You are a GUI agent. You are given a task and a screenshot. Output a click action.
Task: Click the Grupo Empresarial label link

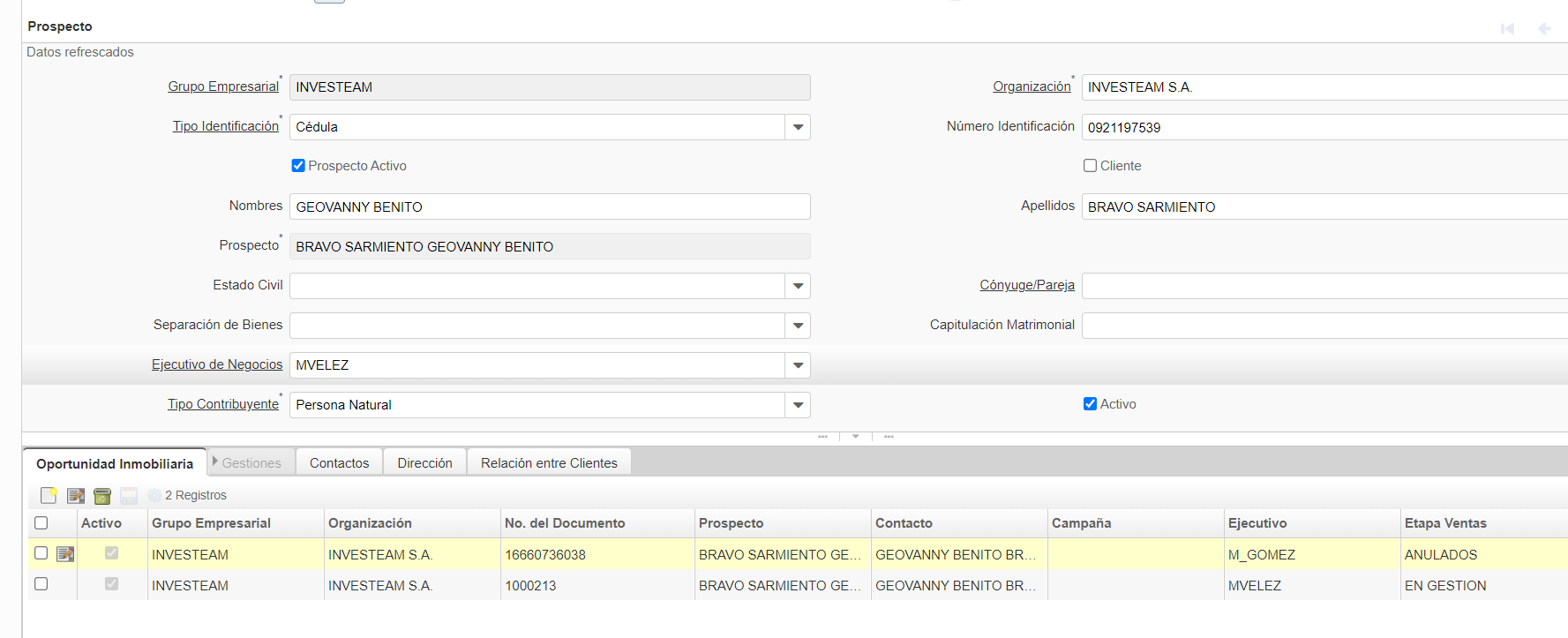click(x=223, y=86)
